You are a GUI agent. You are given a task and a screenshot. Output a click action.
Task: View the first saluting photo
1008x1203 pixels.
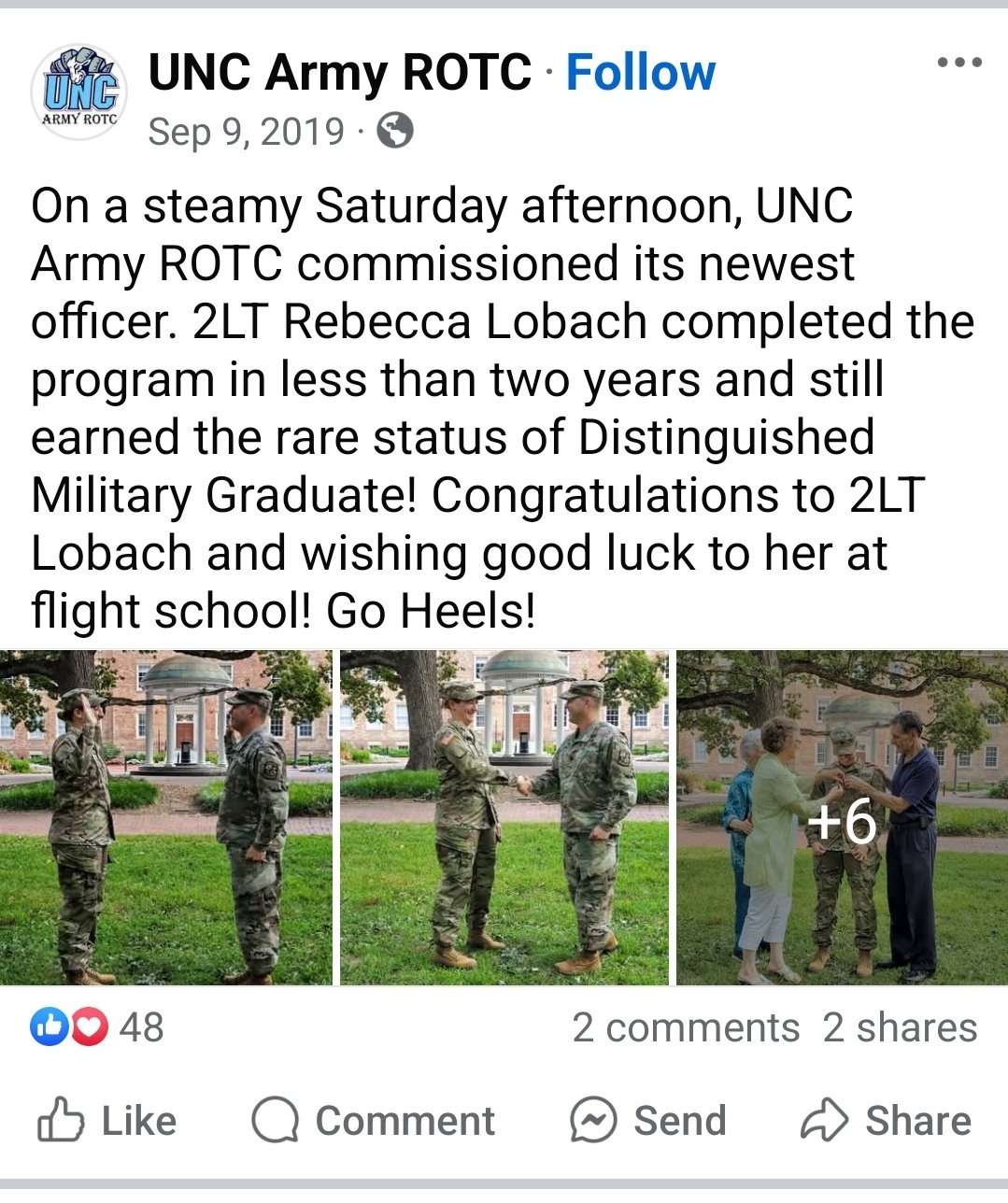165,817
